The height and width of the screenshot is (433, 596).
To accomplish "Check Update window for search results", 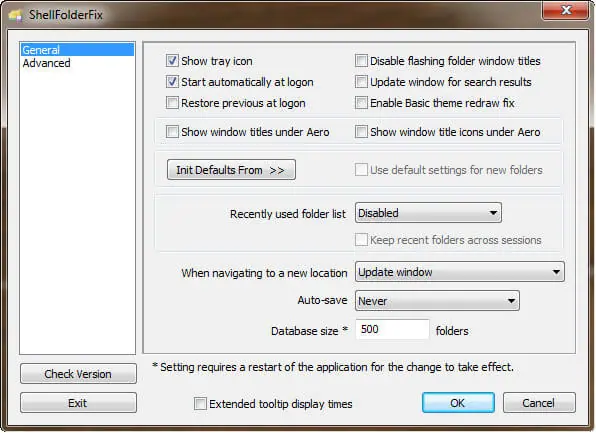I will (x=361, y=81).
